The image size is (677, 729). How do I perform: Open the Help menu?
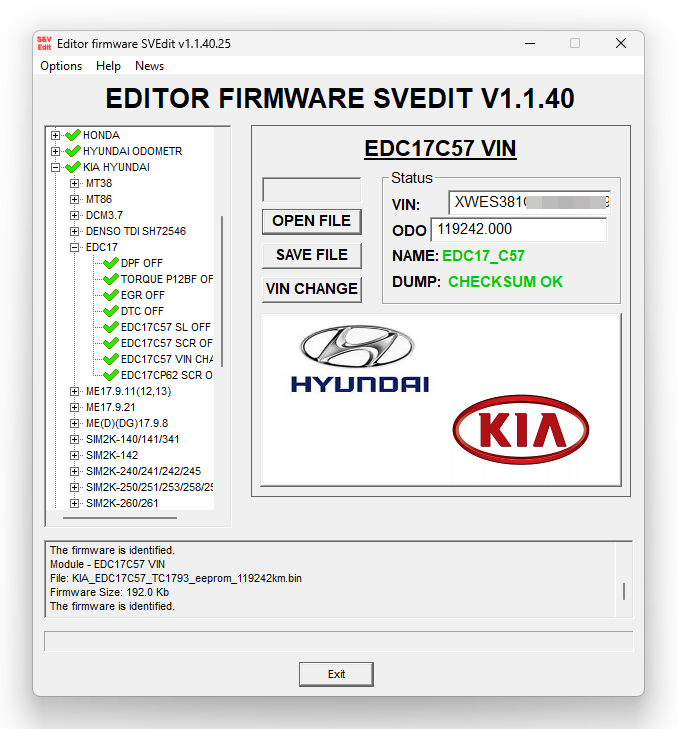(x=108, y=66)
